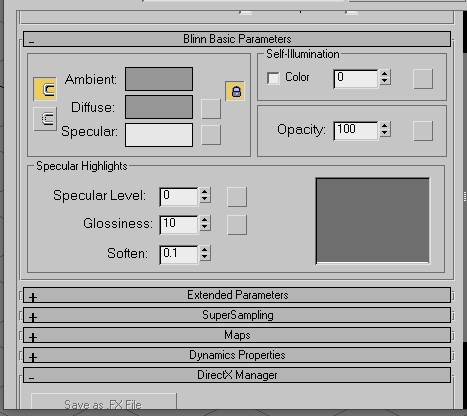The width and height of the screenshot is (467, 416).
Task: Expand the Dynamics Properties rollout
Action: (x=237, y=355)
